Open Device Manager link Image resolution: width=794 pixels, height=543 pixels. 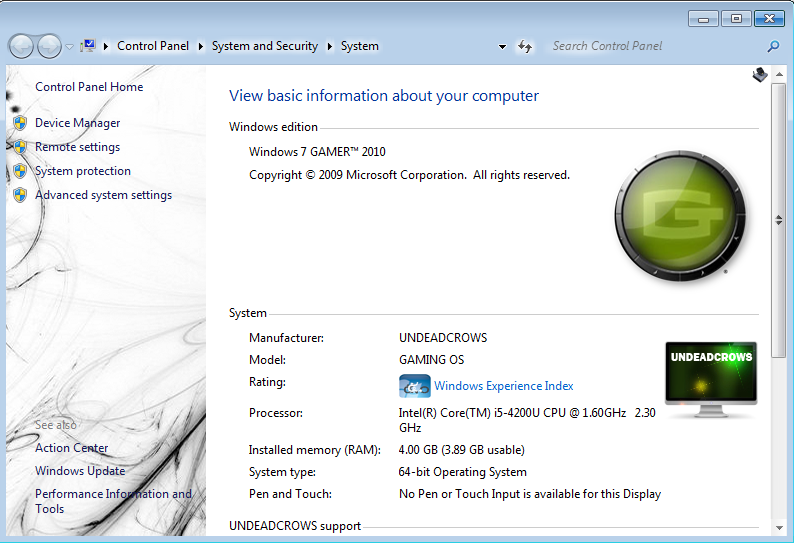(77, 123)
